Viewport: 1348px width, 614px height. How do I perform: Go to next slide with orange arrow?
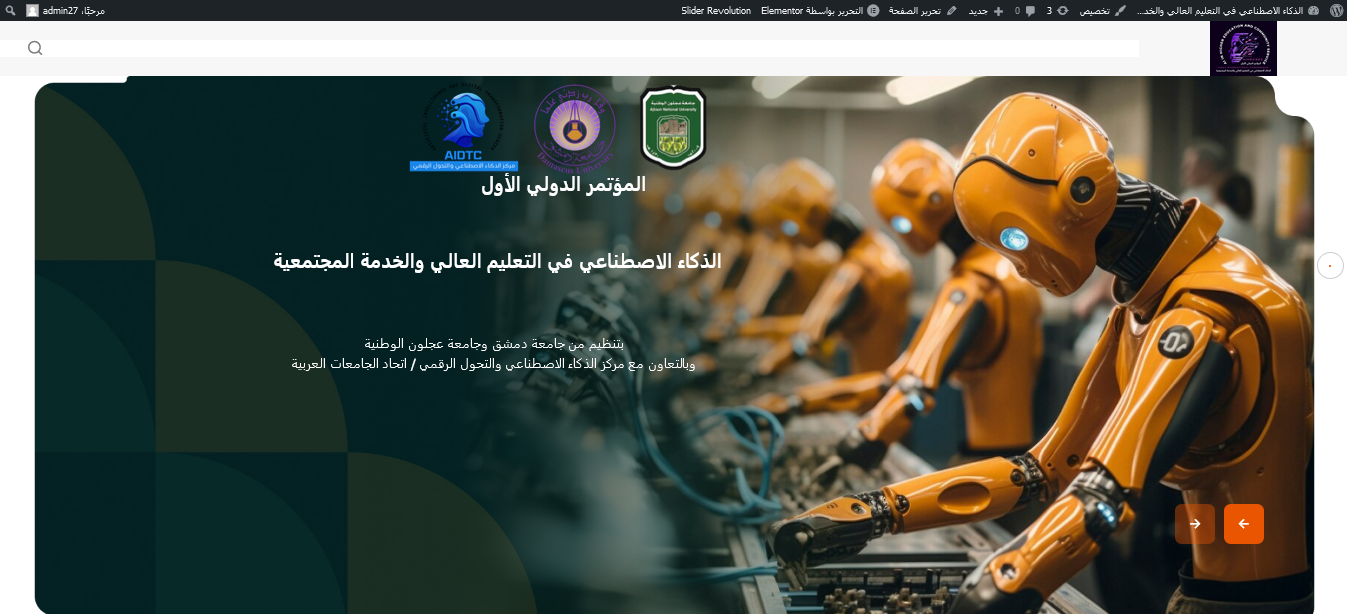[1244, 524]
